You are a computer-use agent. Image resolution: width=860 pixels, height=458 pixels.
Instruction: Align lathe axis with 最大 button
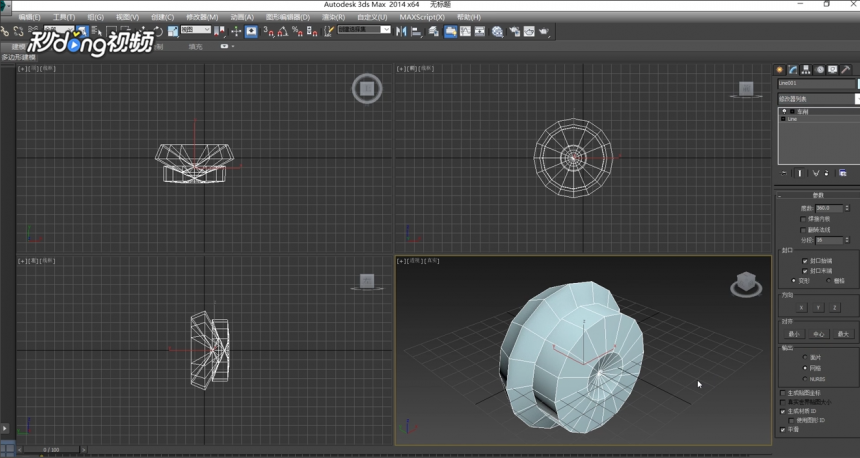[843, 334]
